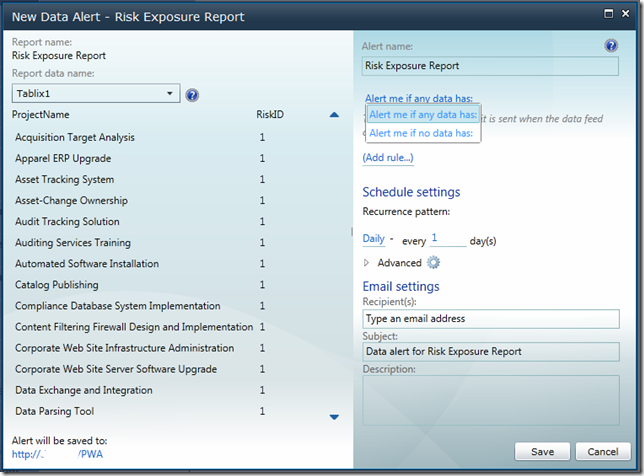Image resolution: width=644 pixels, height=476 pixels.
Task: Click the Advanced settings gear icon
Action: coord(433,262)
